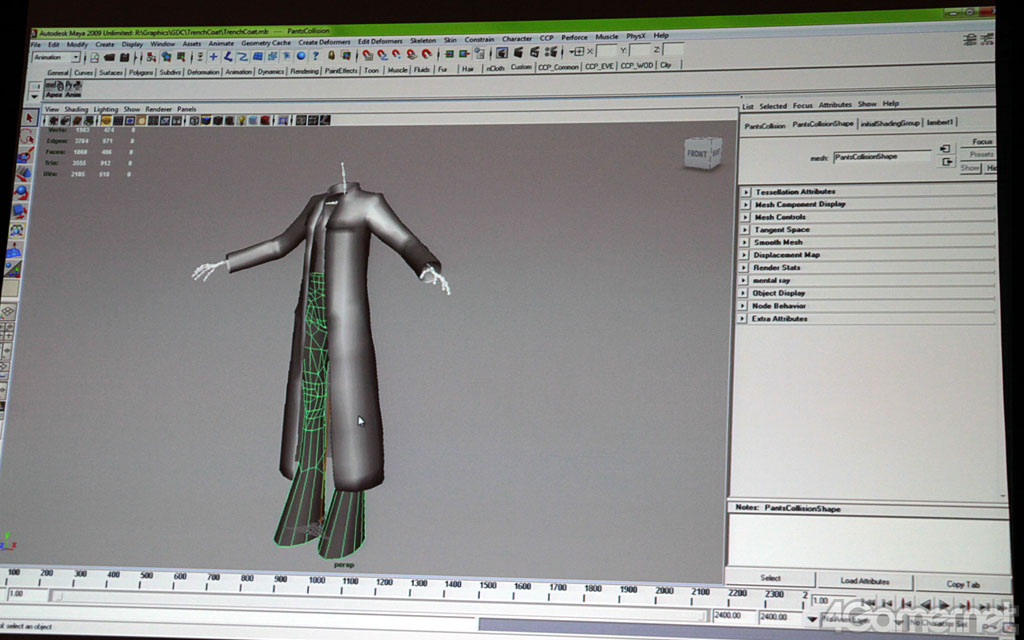Click the Focus button
The height and width of the screenshot is (640, 1024).
pyautogui.click(x=982, y=142)
